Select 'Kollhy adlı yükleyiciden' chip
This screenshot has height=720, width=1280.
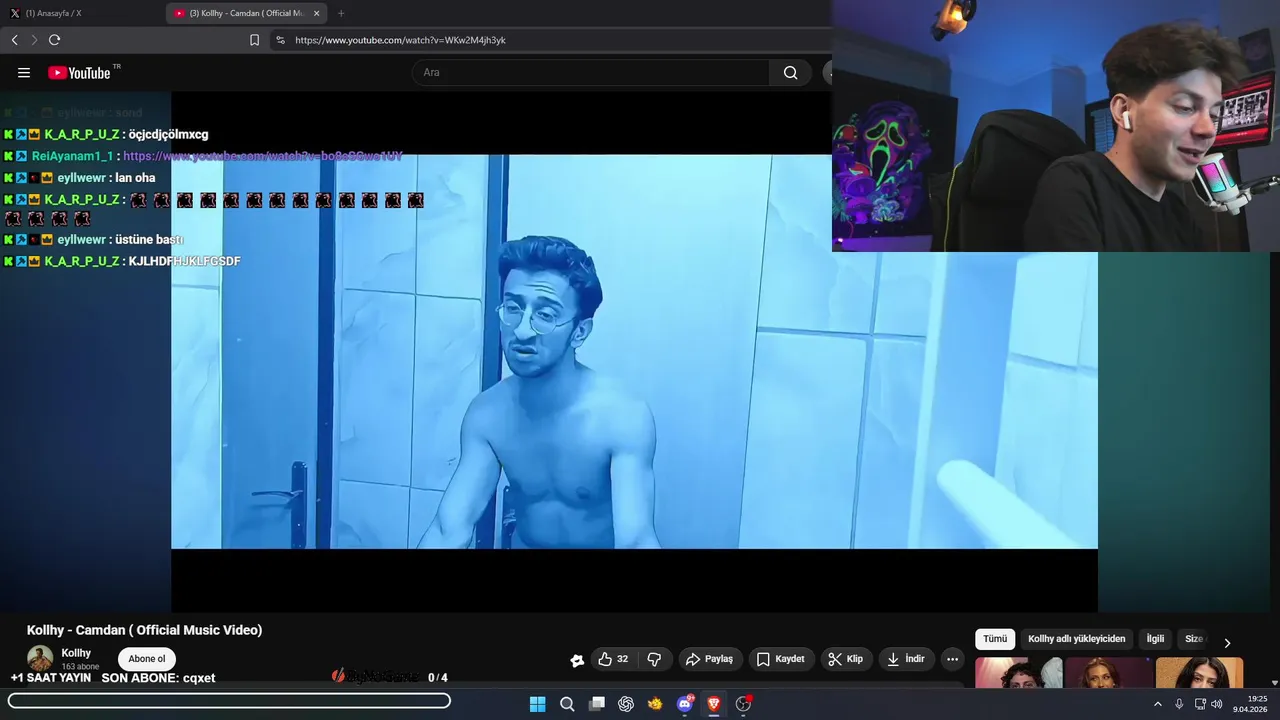pos(1077,639)
